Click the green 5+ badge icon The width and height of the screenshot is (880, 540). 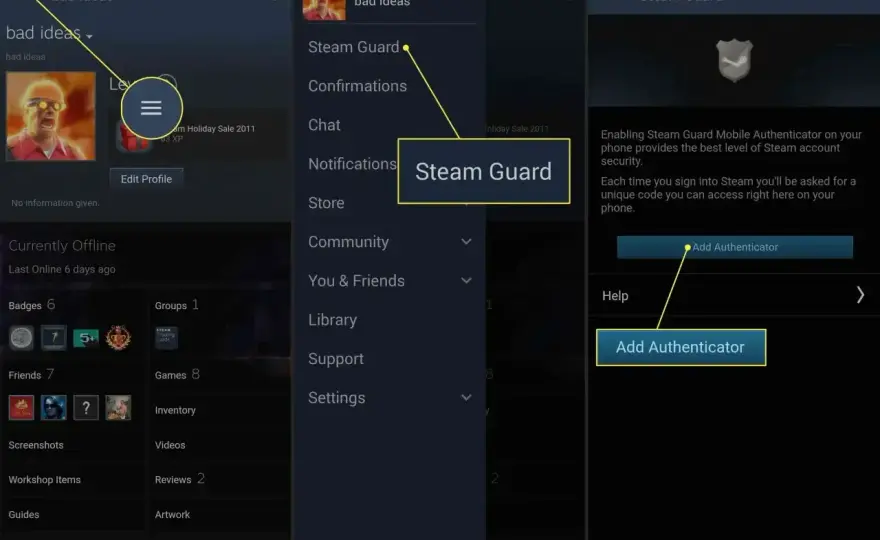click(x=86, y=338)
